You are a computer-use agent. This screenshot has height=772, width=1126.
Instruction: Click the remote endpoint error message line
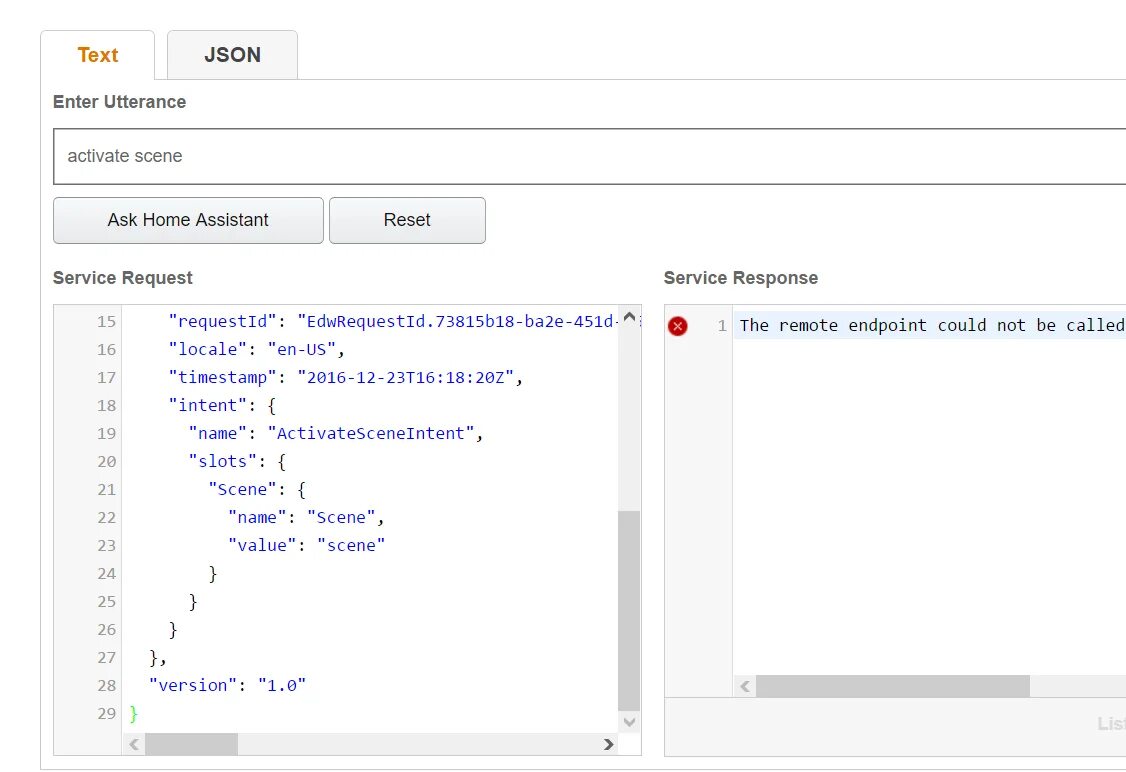pos(930,325)
